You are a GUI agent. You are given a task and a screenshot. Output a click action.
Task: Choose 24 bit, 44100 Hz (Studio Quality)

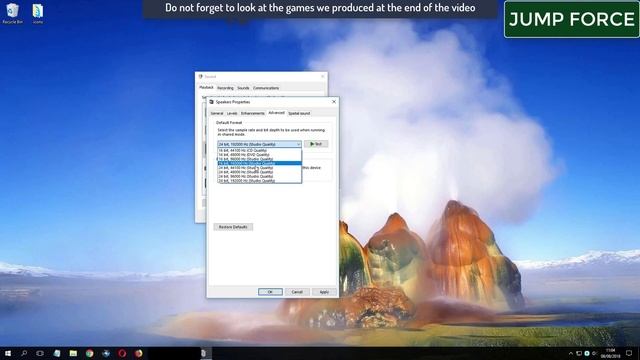coord(260,168)
